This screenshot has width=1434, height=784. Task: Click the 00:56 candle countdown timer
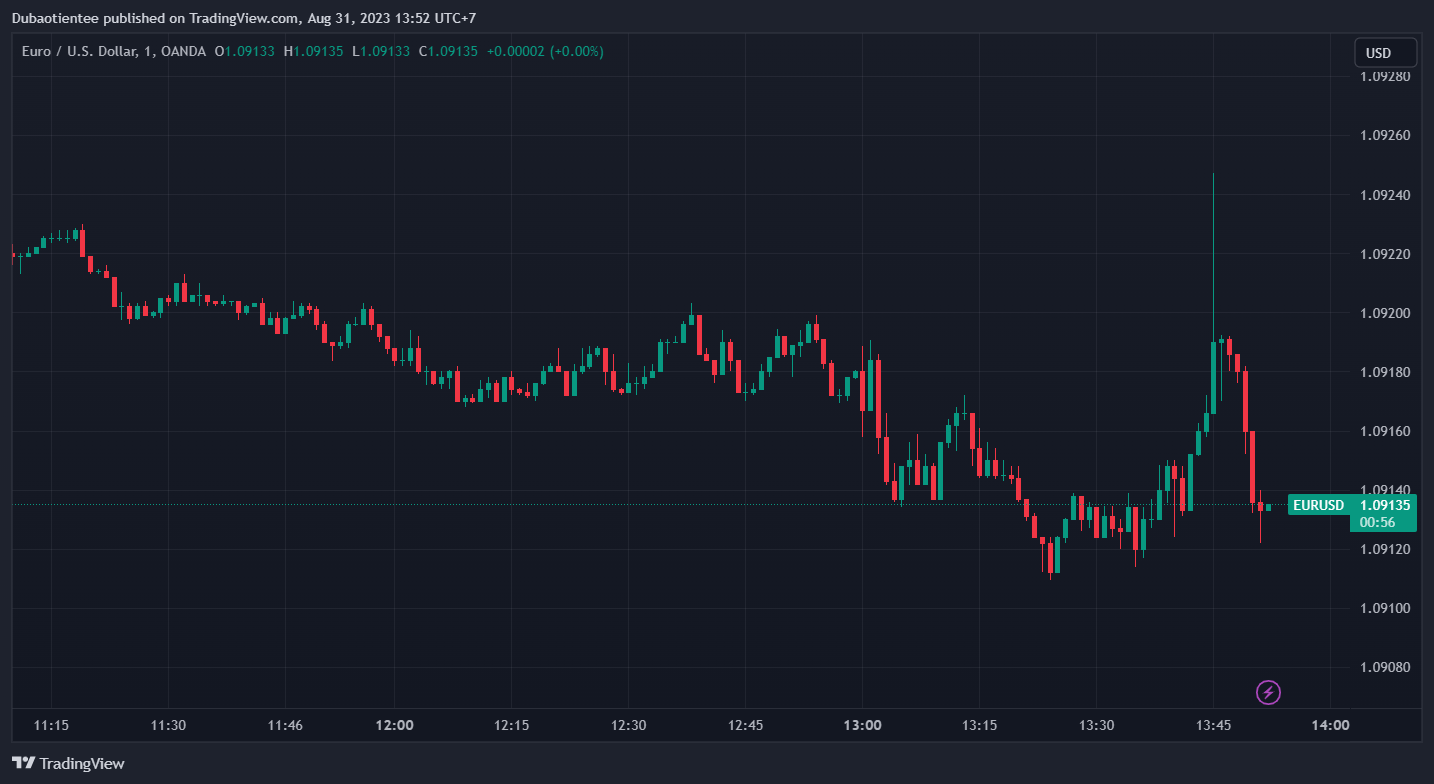[1377, 522]
